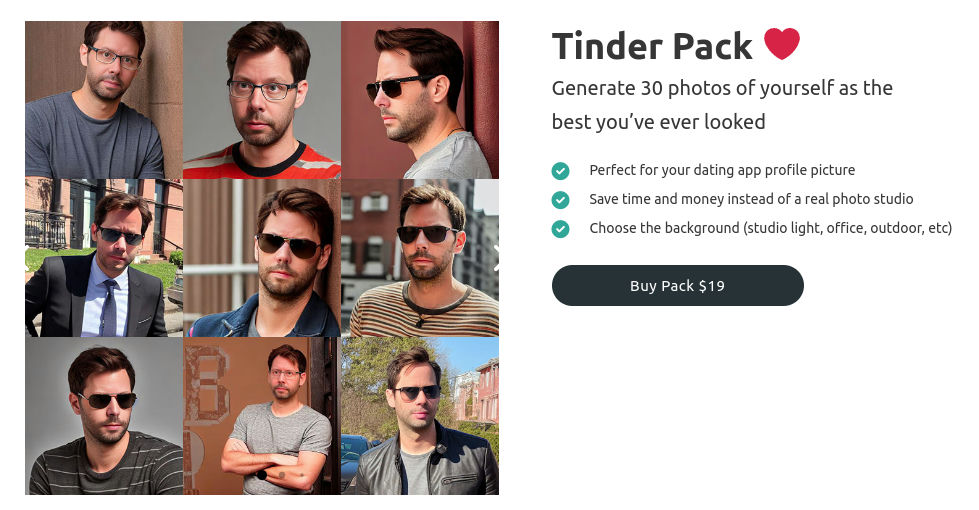Advance the gallery with the right carousel arrow
This screenshot has width=979, height=510.
(x=496, y=257)
